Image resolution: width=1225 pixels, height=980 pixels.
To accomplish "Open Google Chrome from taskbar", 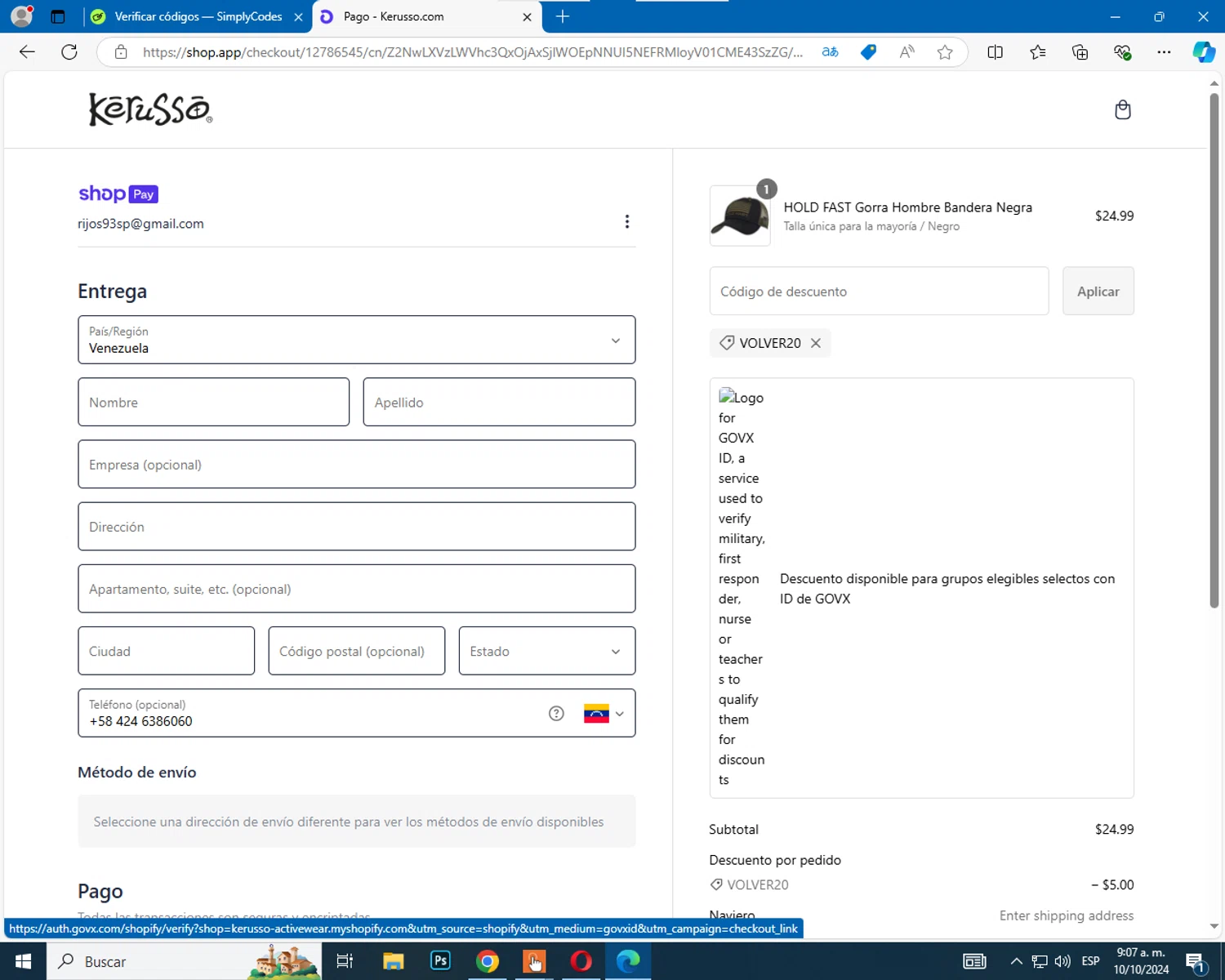I will 488,961.
